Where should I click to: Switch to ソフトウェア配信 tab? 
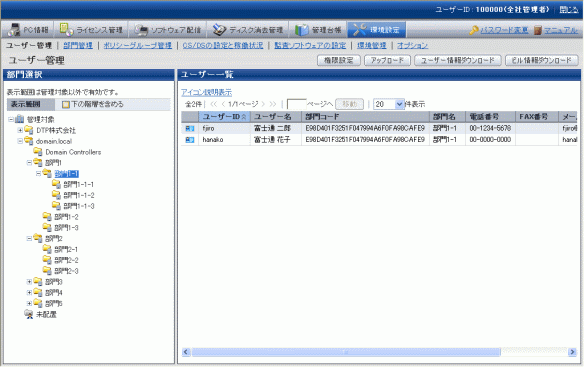(168, 29)
